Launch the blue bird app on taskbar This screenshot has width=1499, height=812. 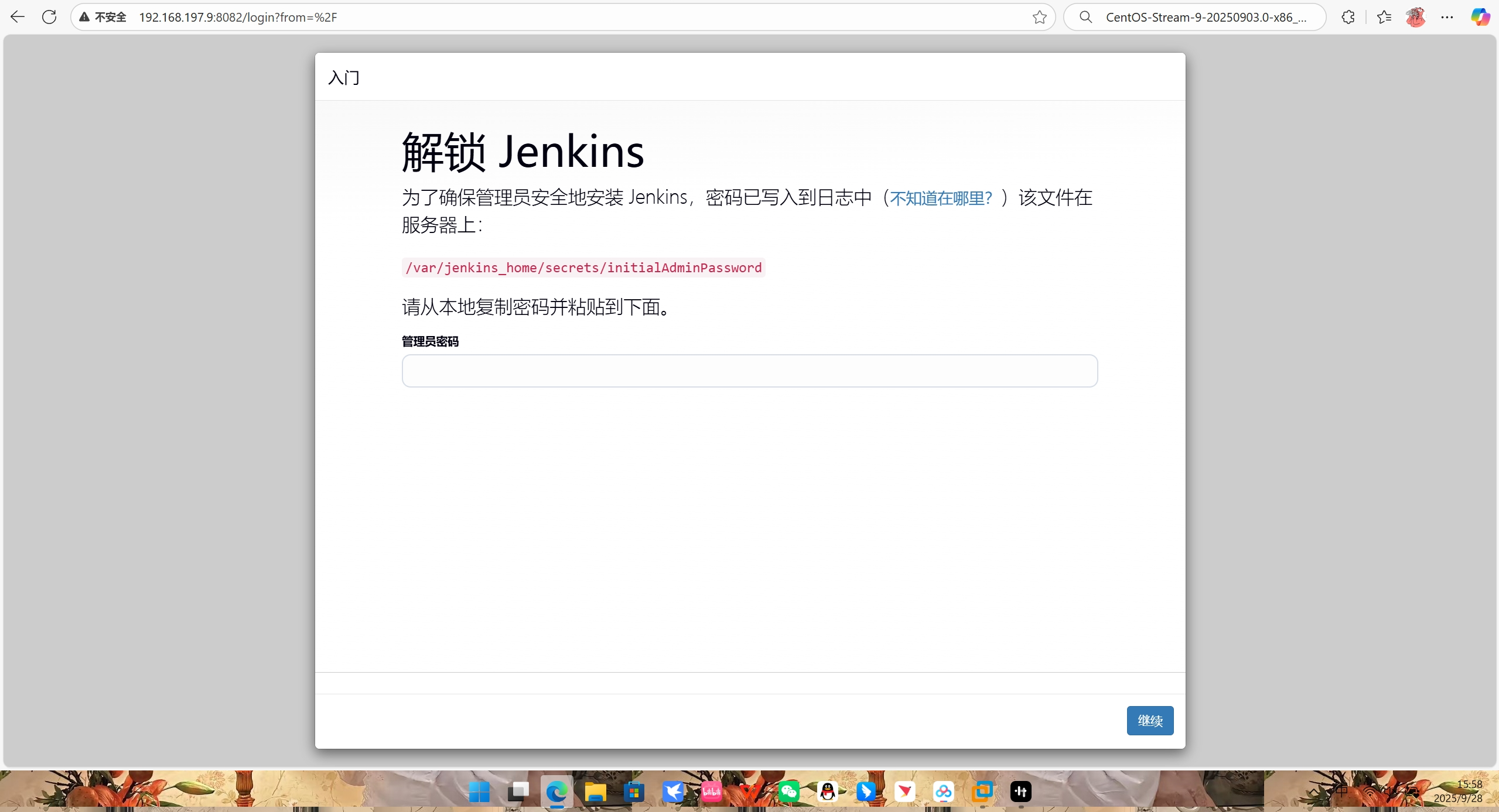(672, 792)
